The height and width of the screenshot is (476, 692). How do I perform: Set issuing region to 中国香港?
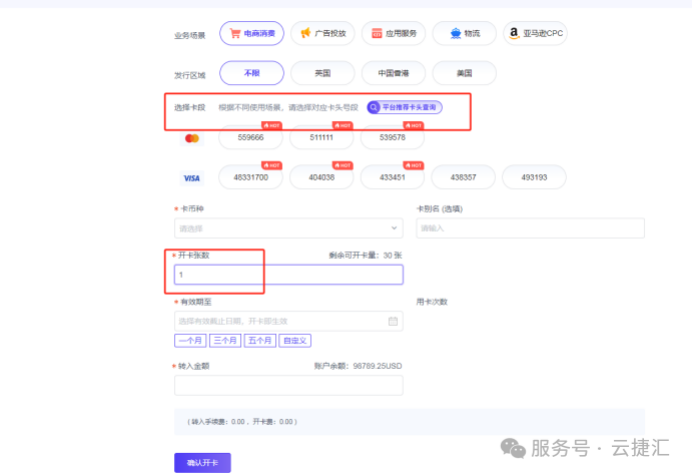pos(393,73)
